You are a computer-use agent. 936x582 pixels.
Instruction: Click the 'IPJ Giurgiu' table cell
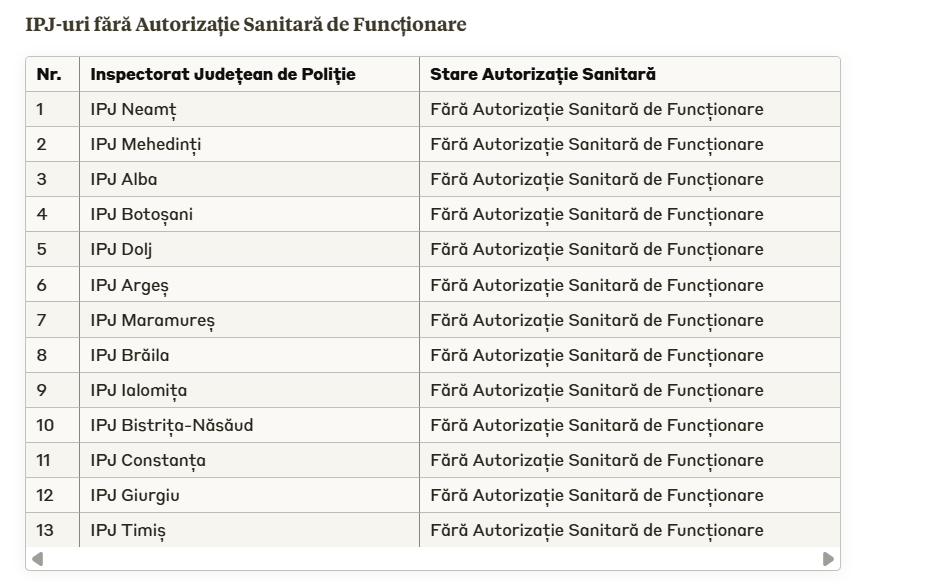point(135,495)
